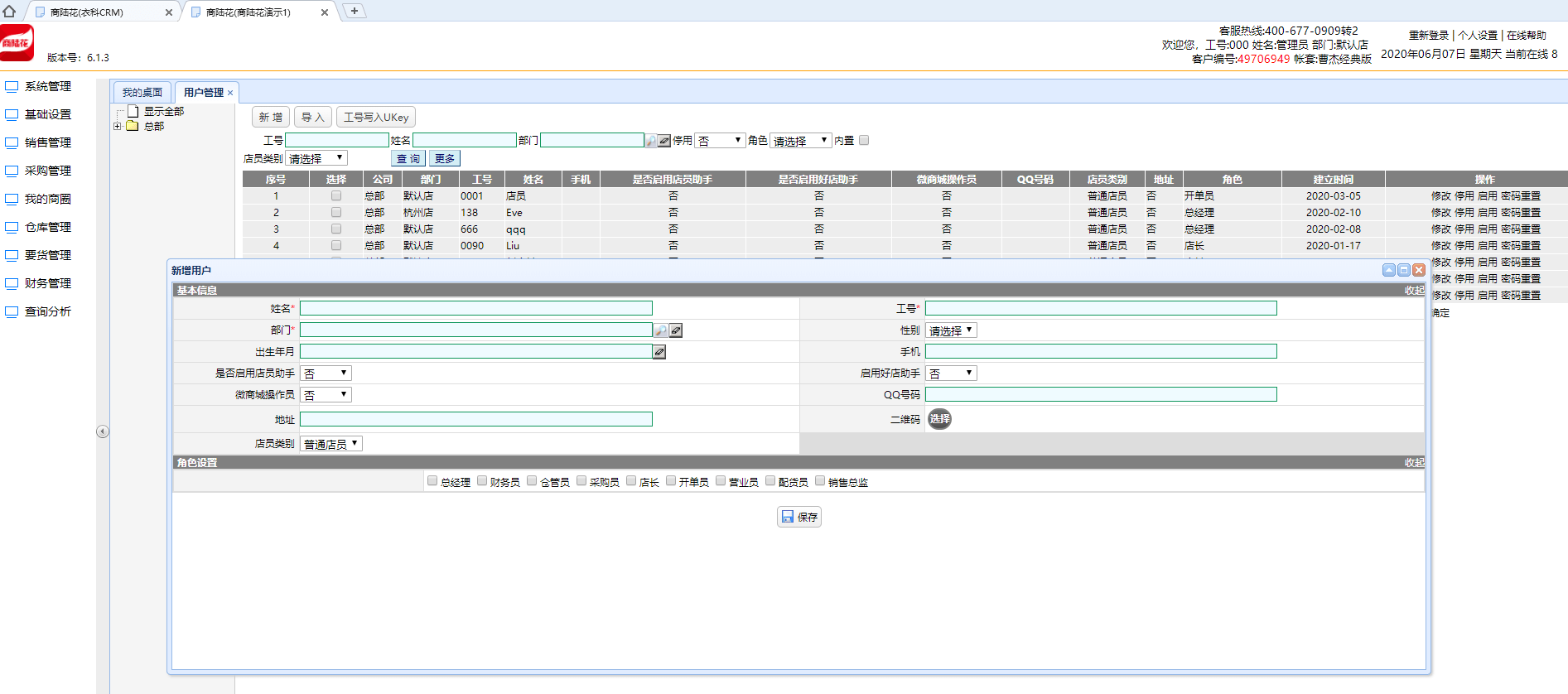Screen dimensions: 1568x694
Task: Open the 微商城操作员 dropdown
Action: coord(326,394)
